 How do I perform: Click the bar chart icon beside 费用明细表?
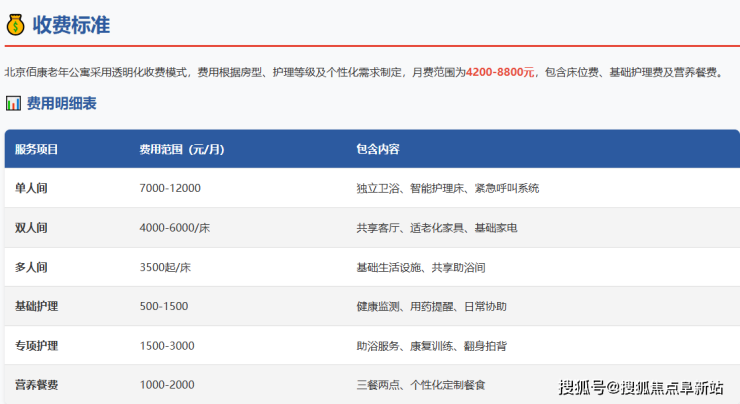[13, 103]
